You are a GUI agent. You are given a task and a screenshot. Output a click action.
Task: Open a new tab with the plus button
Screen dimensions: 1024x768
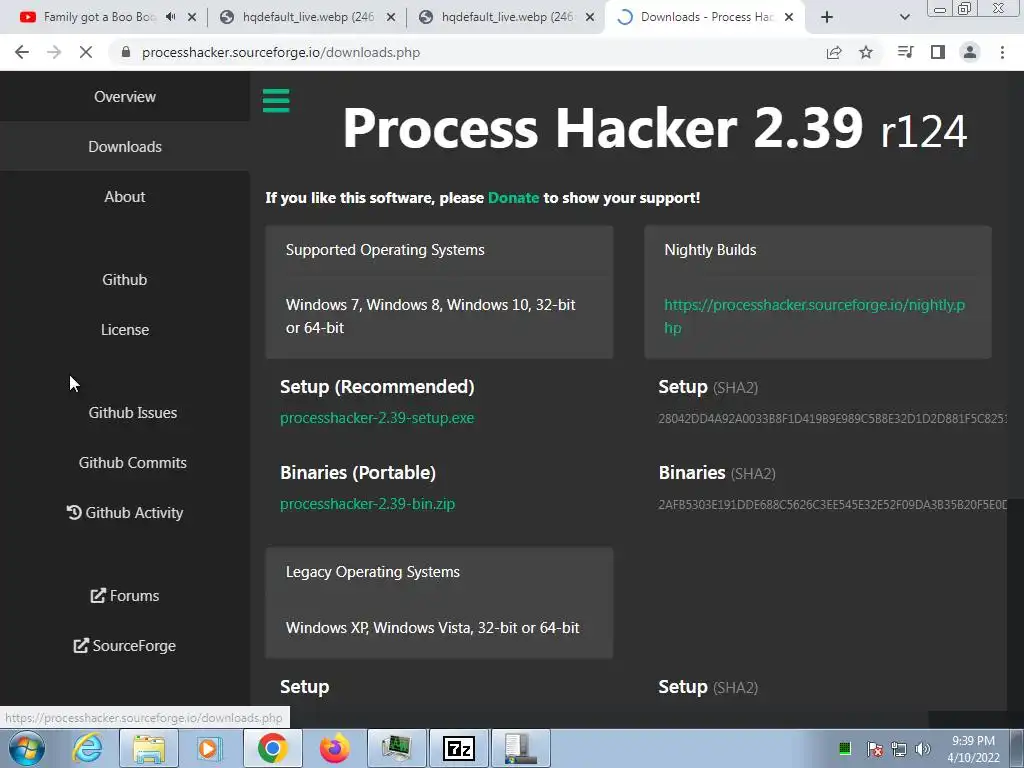point(827,17)
